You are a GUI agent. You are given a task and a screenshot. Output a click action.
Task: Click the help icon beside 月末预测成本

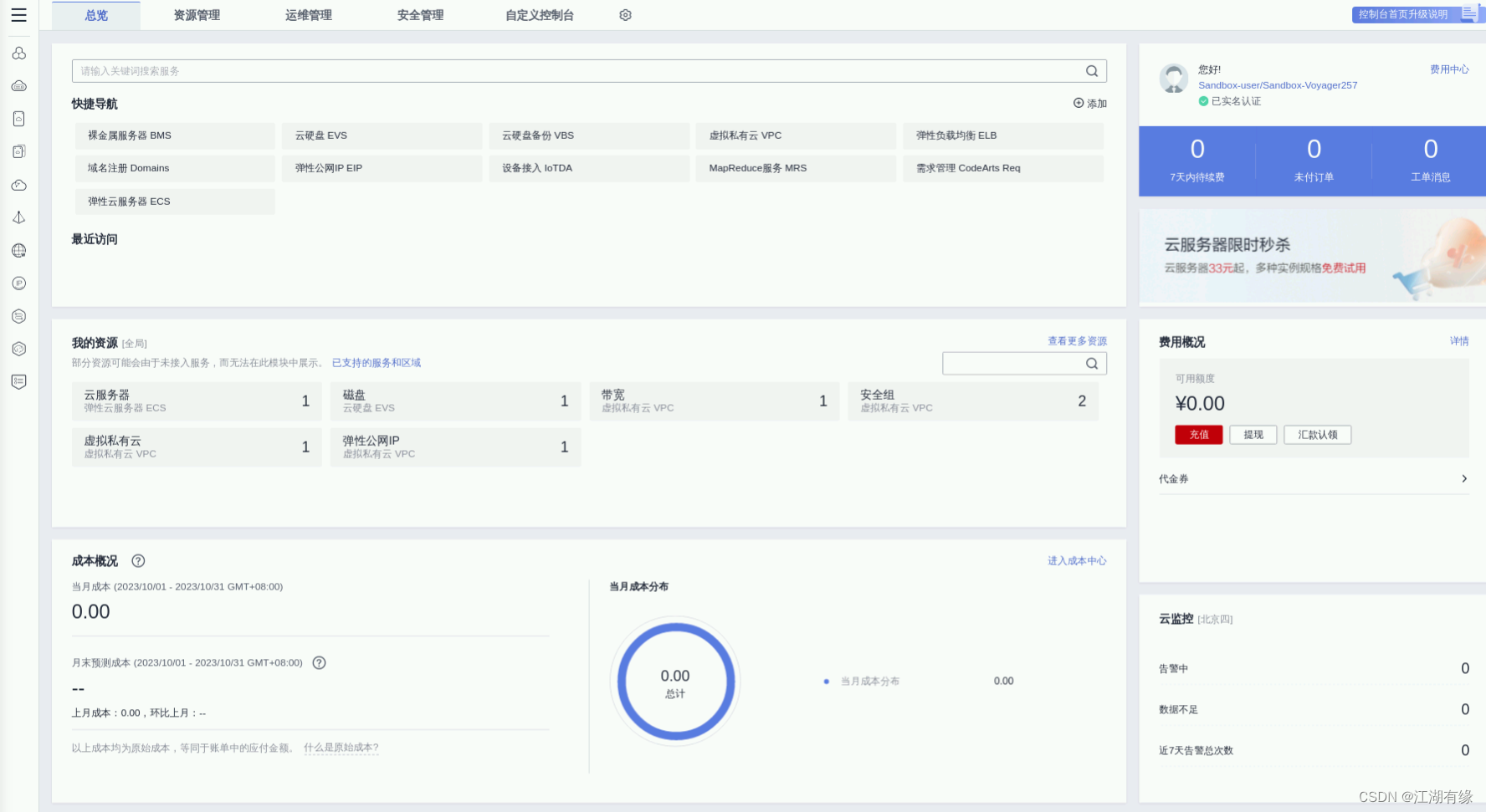tap(319, 662)
